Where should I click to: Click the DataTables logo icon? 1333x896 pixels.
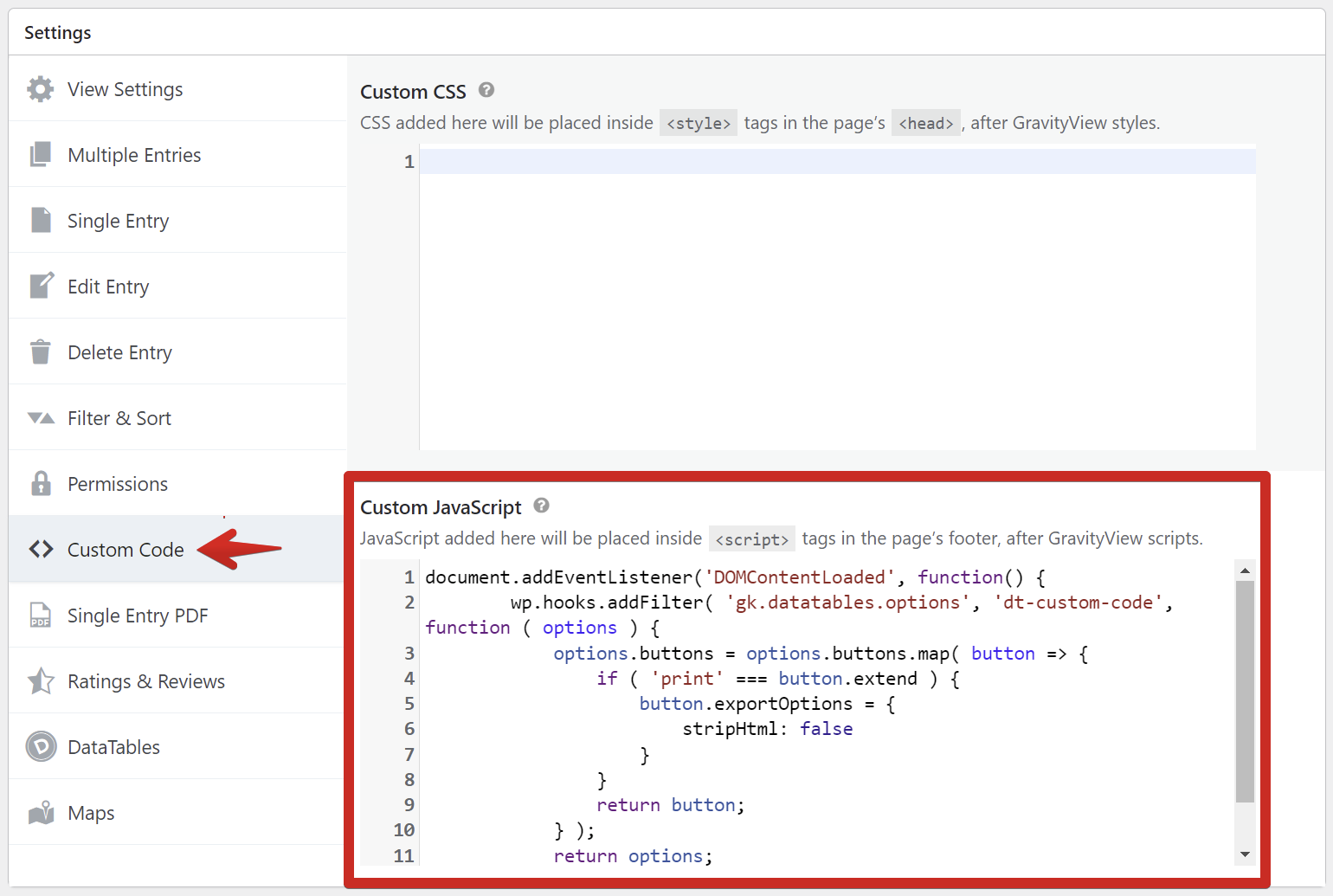pos(41,746)
